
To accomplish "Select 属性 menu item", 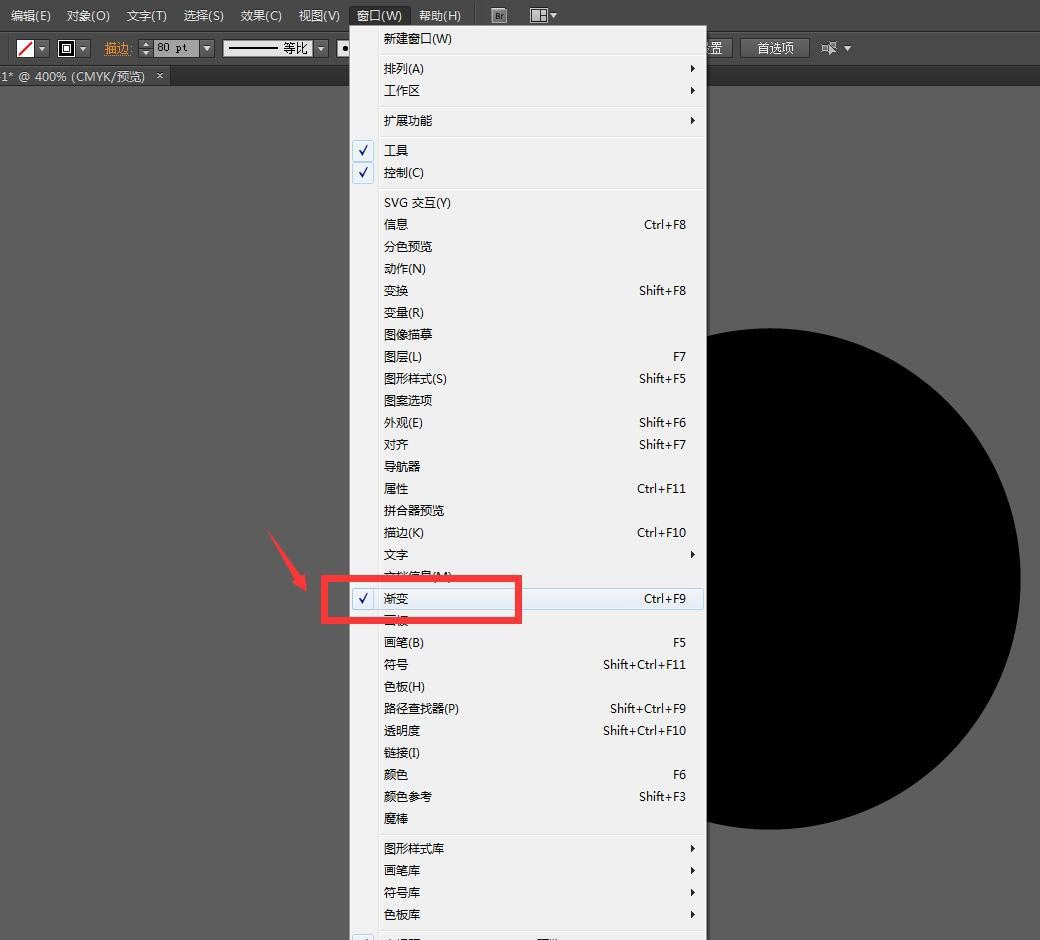I will (x=527, y=488).
